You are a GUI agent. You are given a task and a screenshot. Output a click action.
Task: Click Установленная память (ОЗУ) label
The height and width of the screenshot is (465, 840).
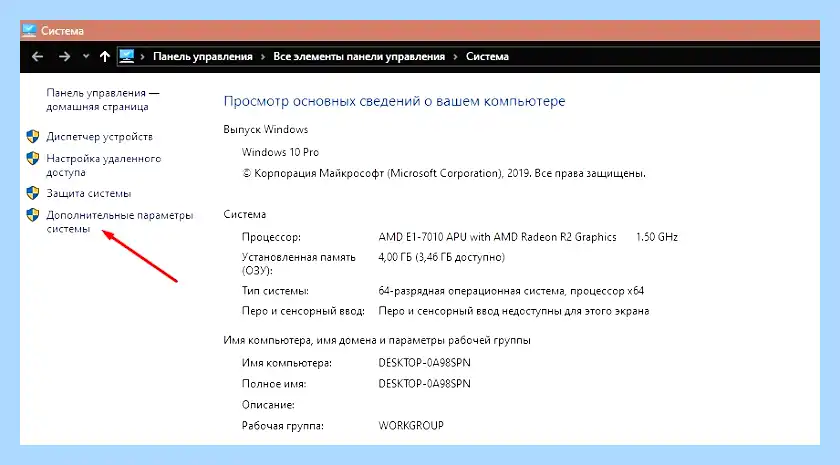298,264
